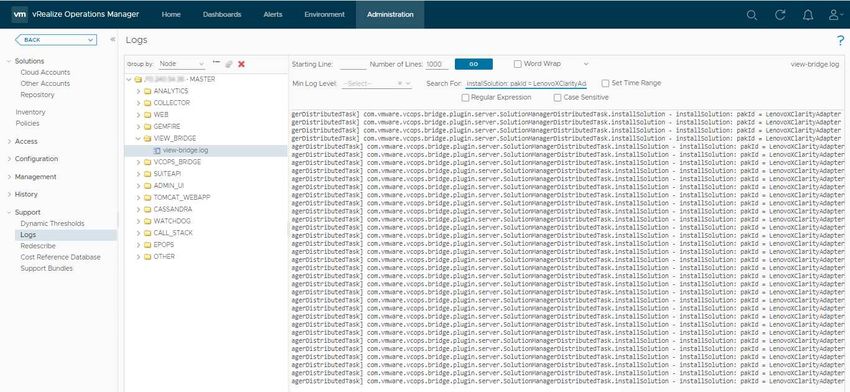Expand the Configuration sidebar section

pos(9,159)
